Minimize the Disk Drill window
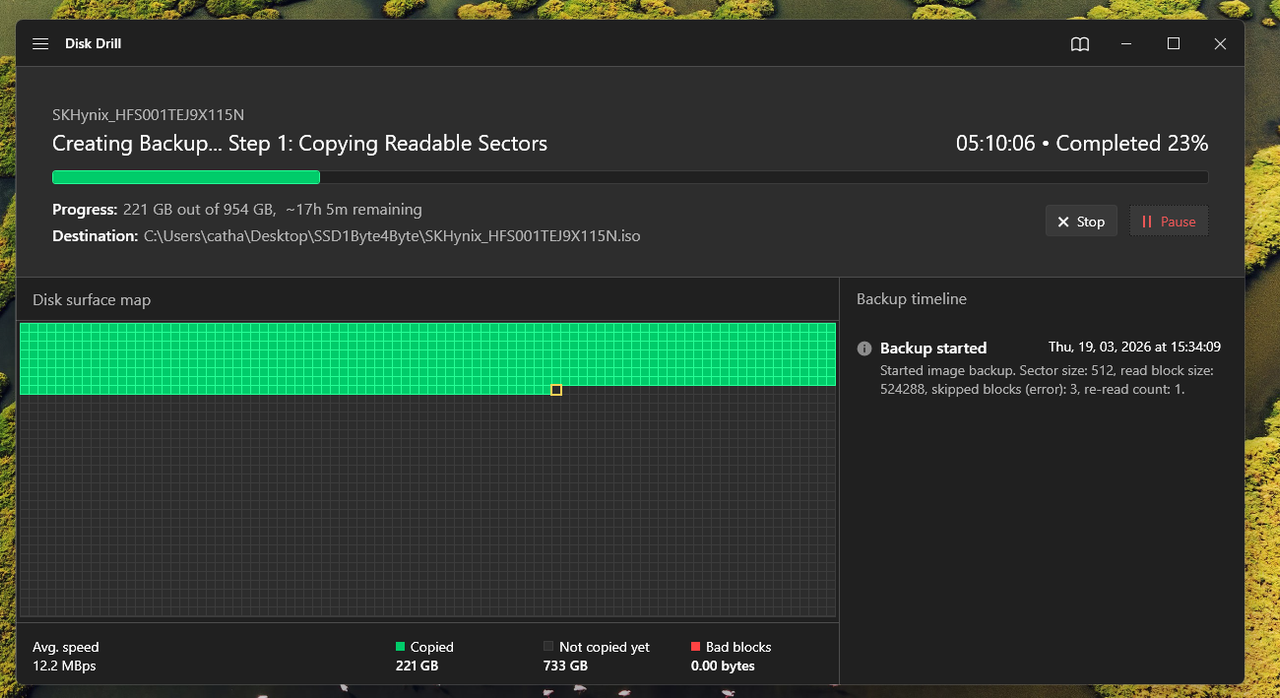 (x=1127, y=44)
